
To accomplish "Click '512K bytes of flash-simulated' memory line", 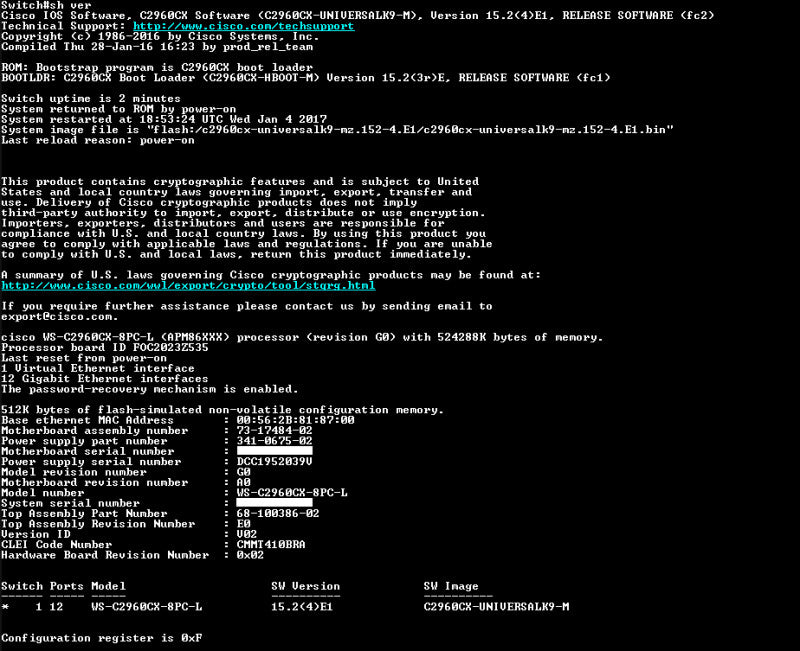I will pos(222,410).
